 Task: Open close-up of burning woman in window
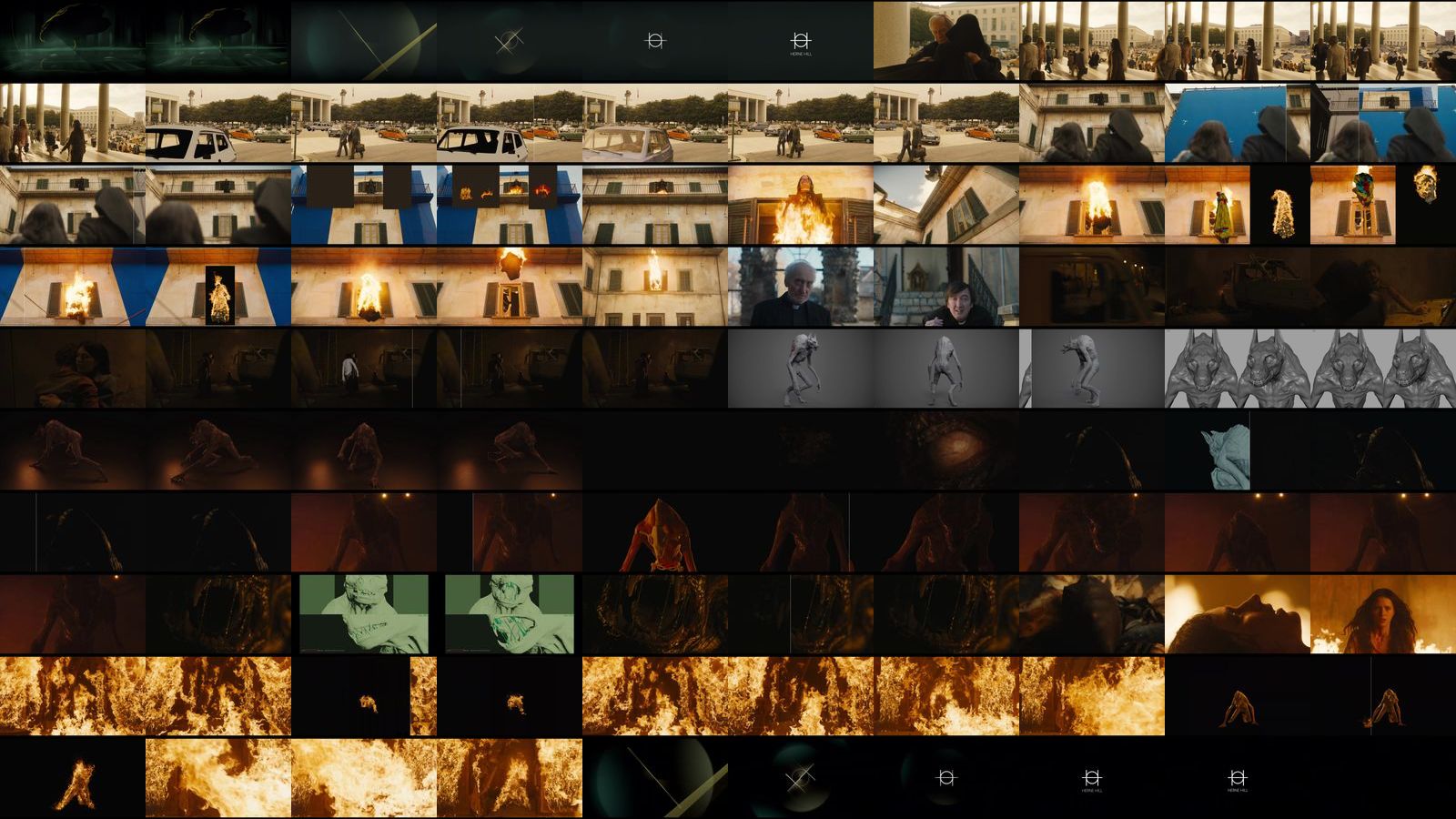click(801, 205)
